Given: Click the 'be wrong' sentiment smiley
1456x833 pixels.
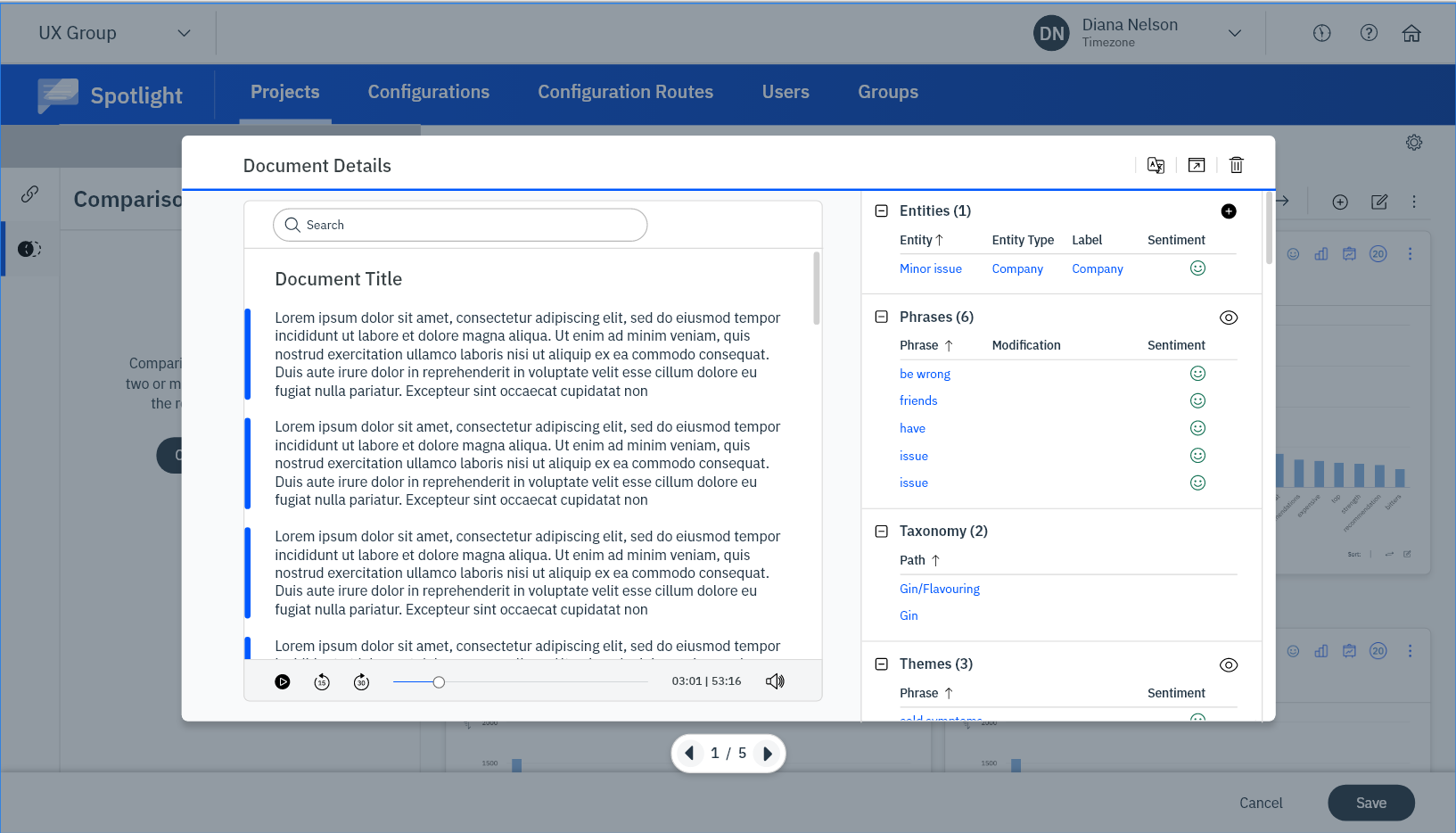Looking at the screenshot, I should click(1198, 374).
